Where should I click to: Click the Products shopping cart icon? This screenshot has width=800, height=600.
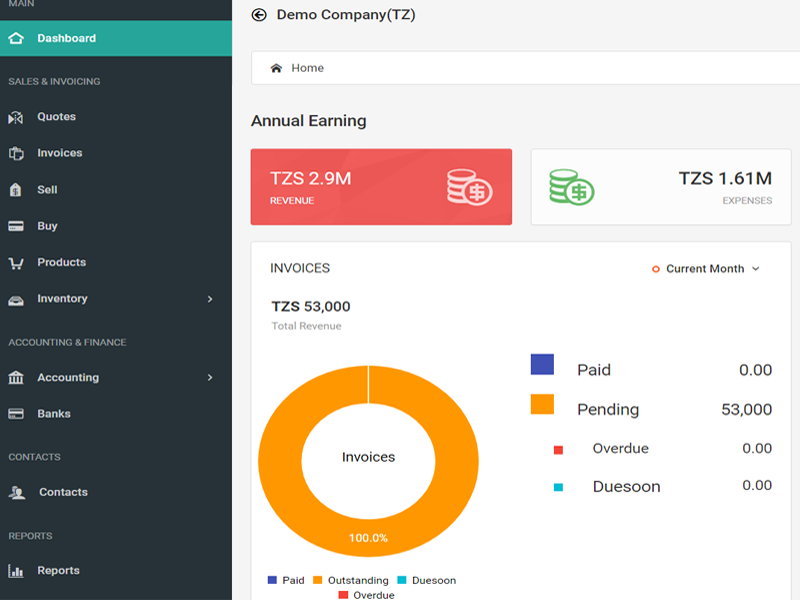(16, 263)
